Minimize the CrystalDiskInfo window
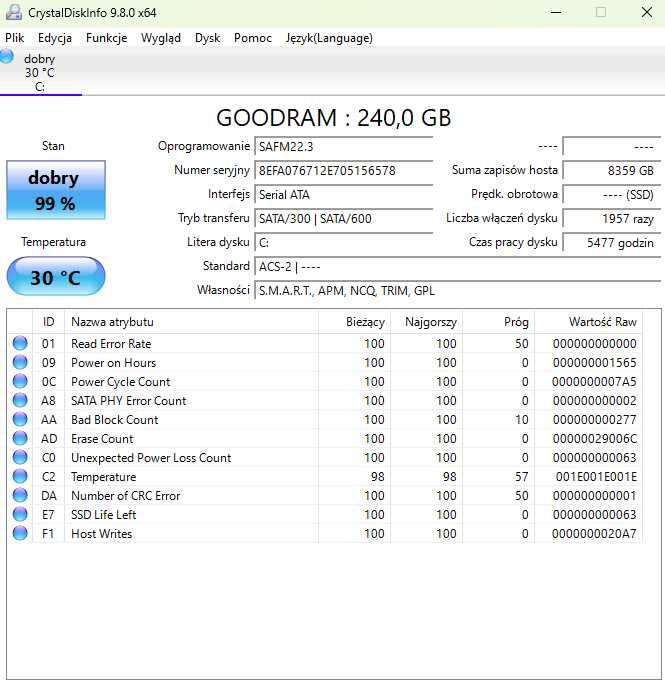Image resolution: width=665 pixels, height=684 pixels. pyautogui.click(x=556, y=12)
